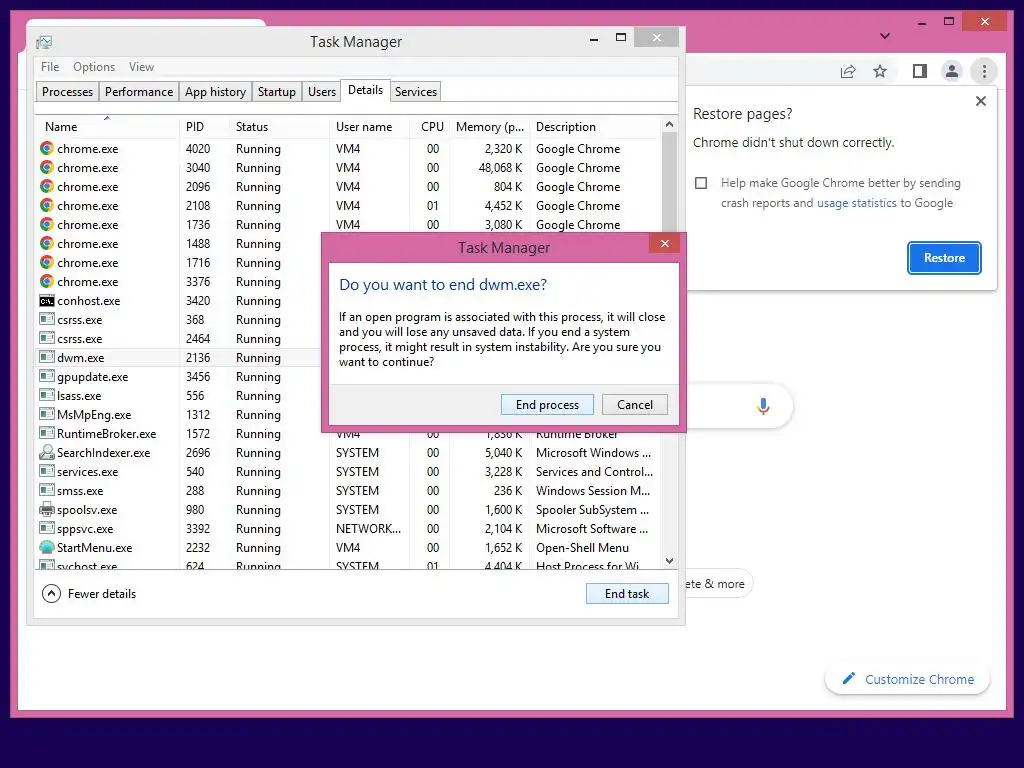1024x768 pixels.
Task: Close the end-process confirmation dialog
Action: click(x=665, y=244)
